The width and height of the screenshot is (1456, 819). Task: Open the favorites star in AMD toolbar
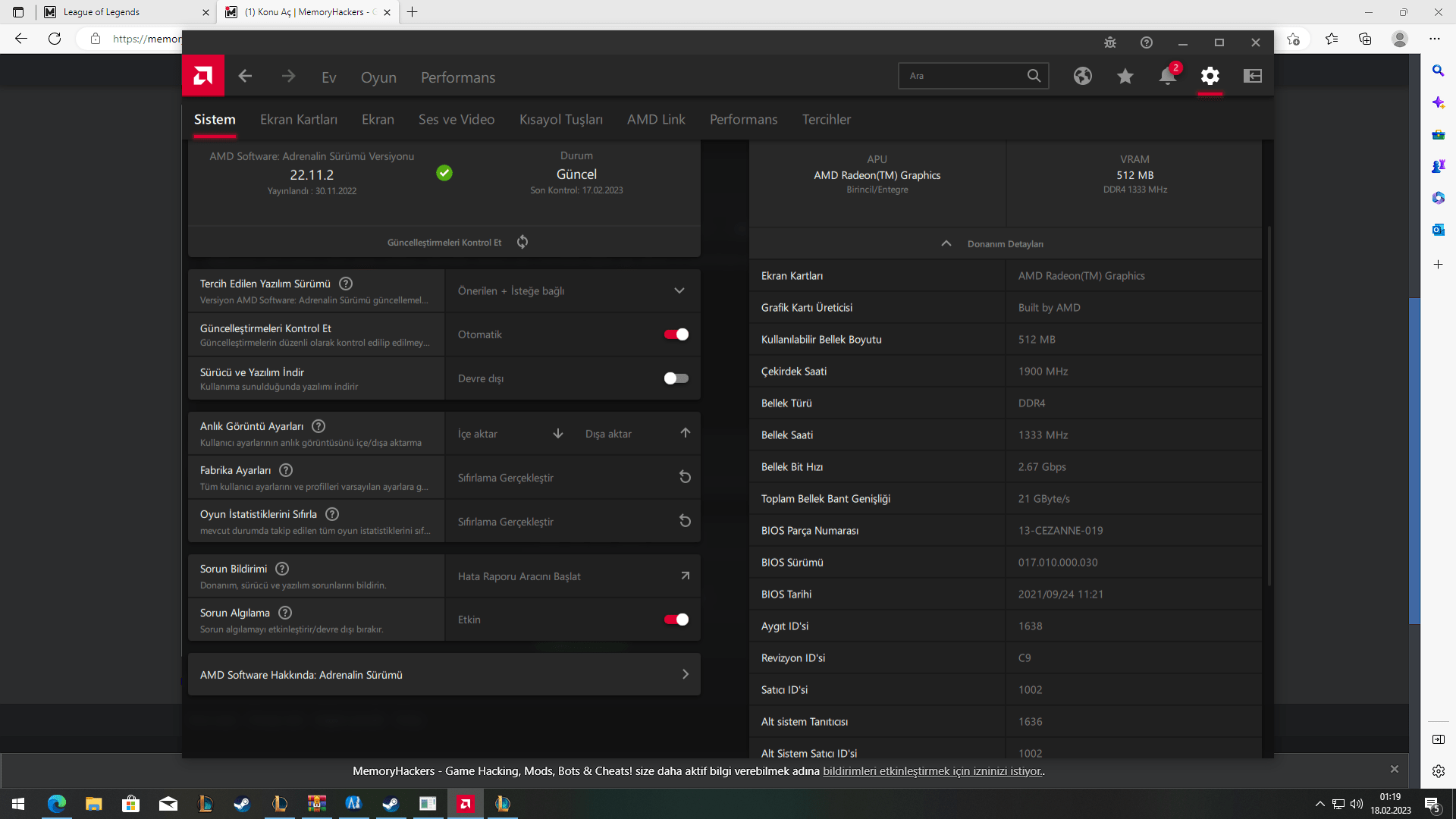click(x=1125, y=76)
